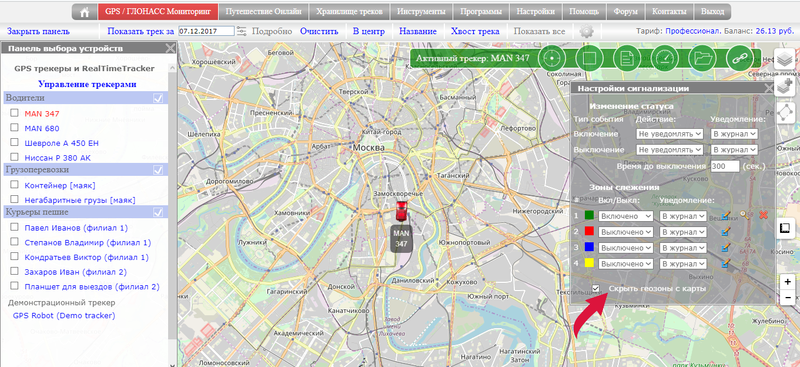Image resolution: width=800 pixels, height=367 pixels.
Task: Click the Хвост трека link
Action: coord(475,32)
